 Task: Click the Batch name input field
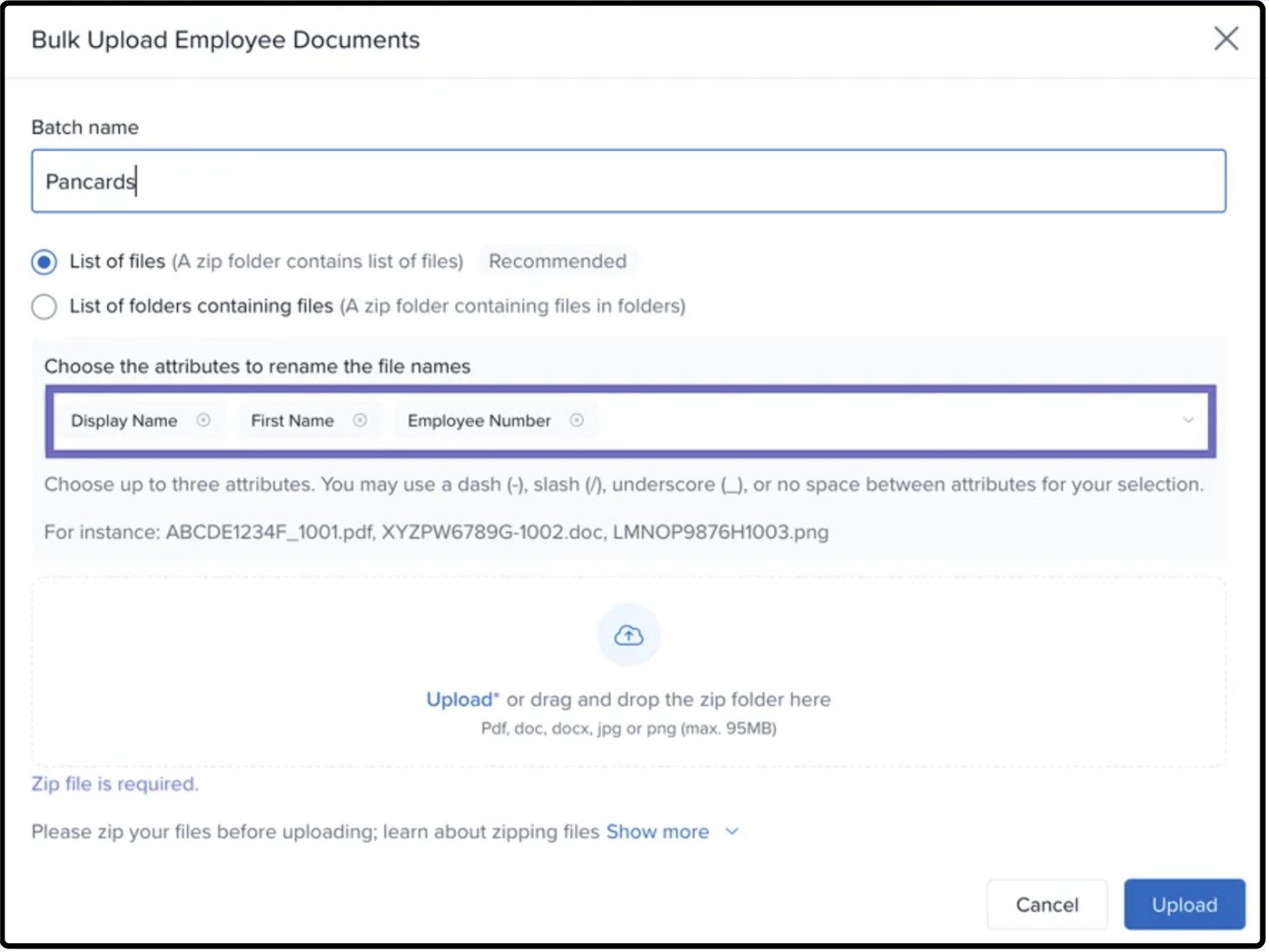[628, 182]
